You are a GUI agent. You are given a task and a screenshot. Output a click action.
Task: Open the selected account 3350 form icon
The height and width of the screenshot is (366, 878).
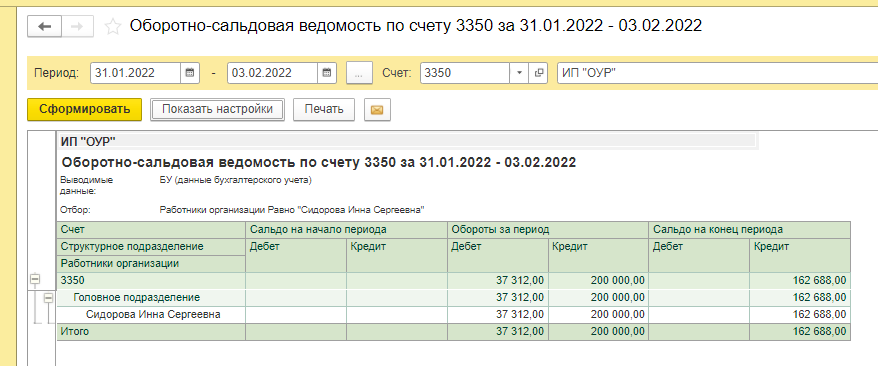(x=538, y=73)
